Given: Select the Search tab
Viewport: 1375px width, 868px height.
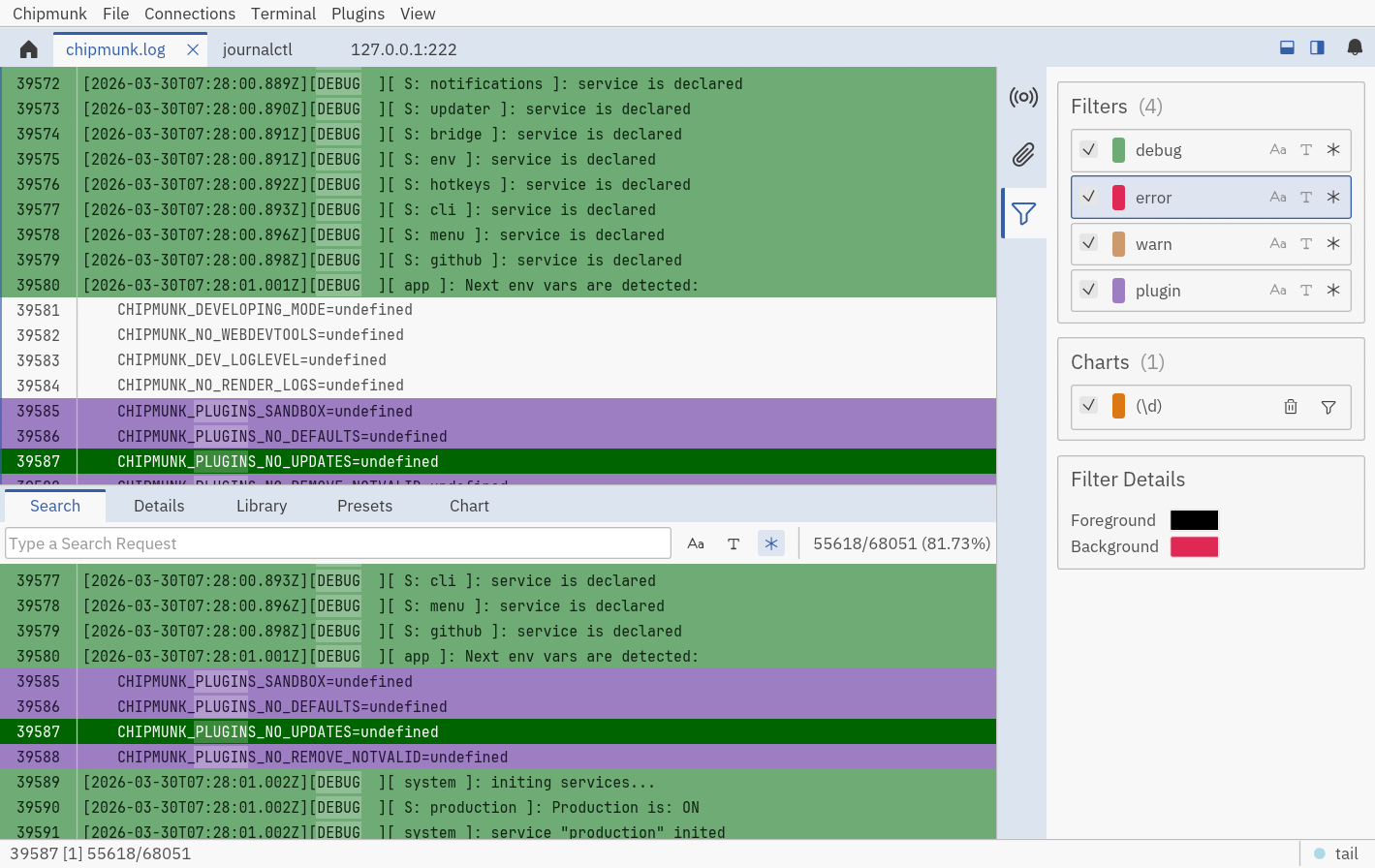Looking at the screenshot, I should (x=55, y=506).
